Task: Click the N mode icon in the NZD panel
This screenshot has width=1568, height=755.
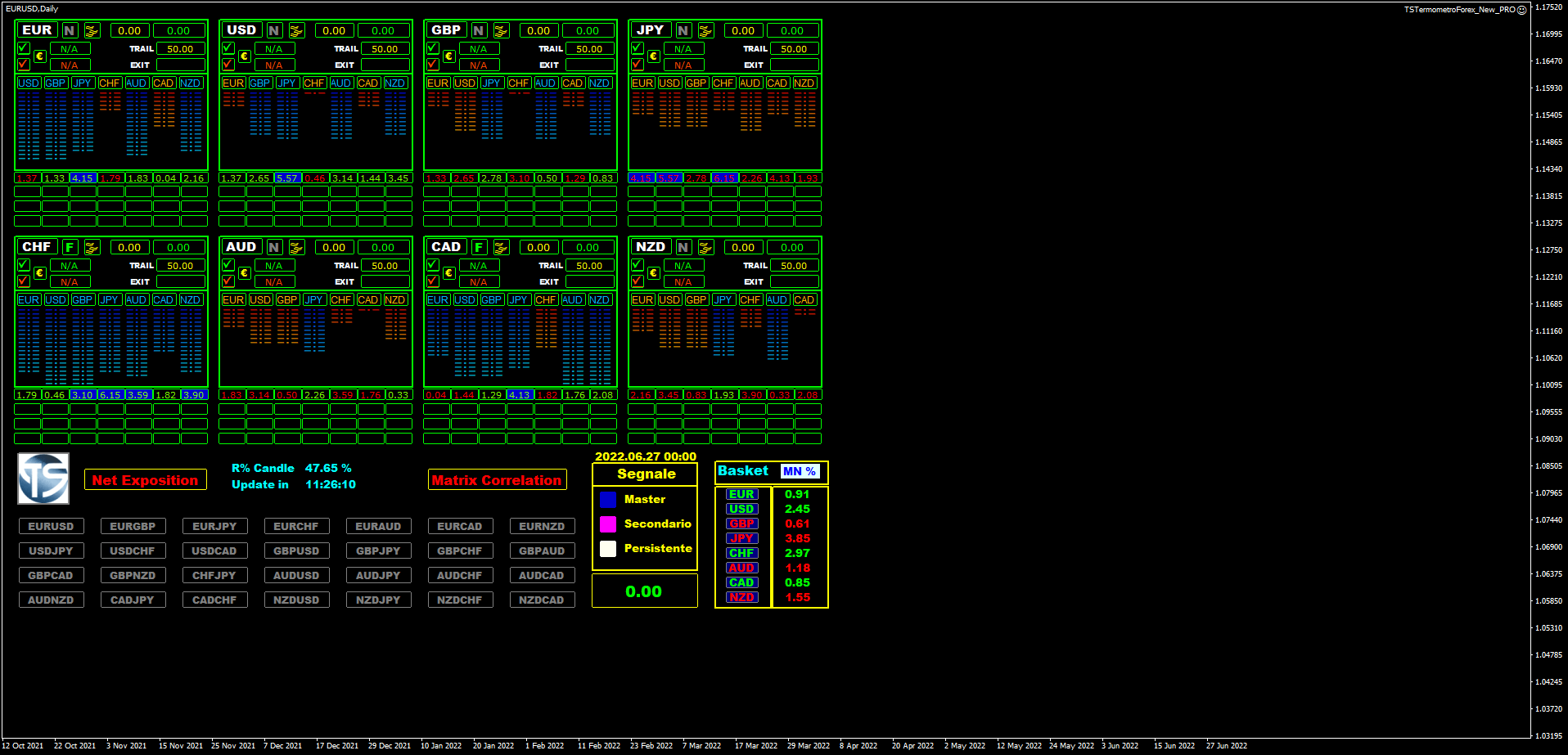Action: [683, 247]
